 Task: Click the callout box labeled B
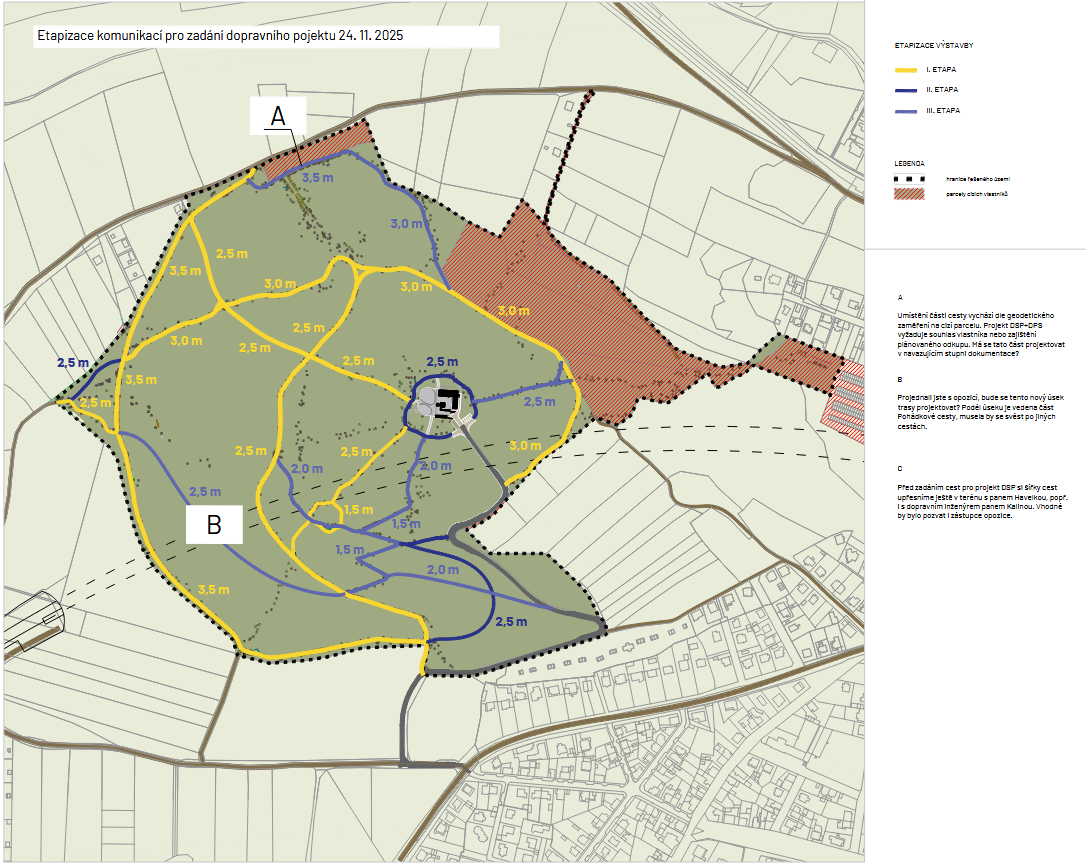pyautogui.click(x=214, y=524)
